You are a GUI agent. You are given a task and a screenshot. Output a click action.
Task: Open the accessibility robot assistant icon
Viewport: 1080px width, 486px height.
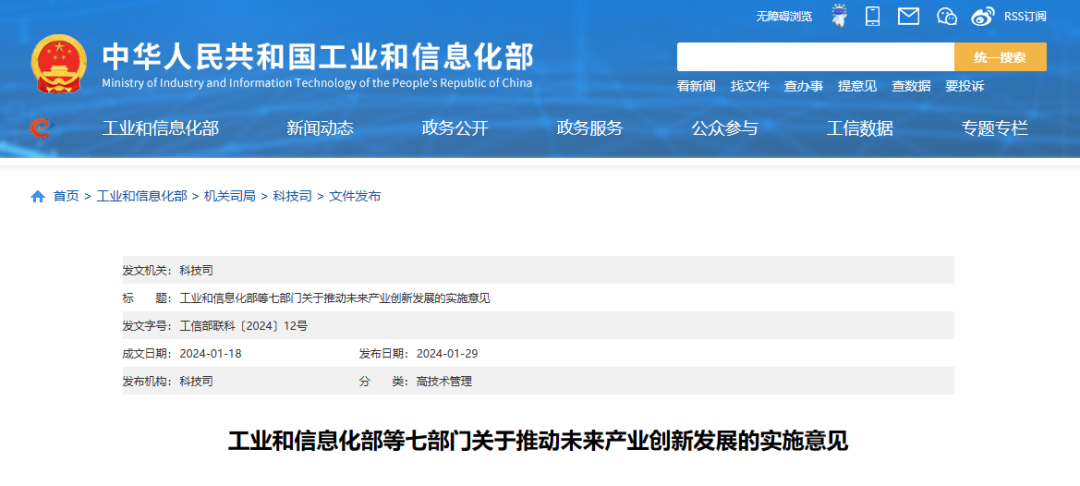click(839, 15)
